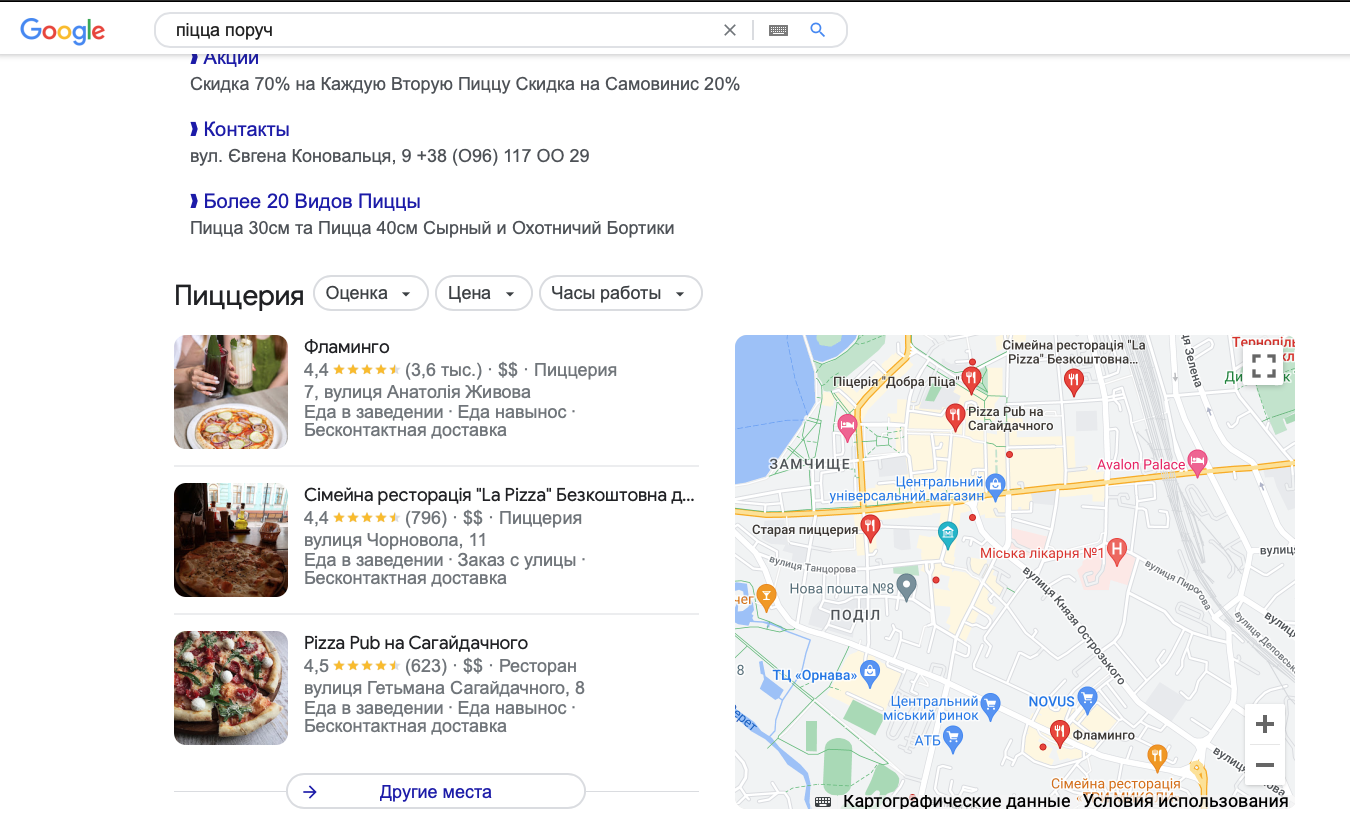The height and width of the screenshot is (830, 1350).
Task: Click the orange cocktail bar pin
Action: click(x=766, y=597)
